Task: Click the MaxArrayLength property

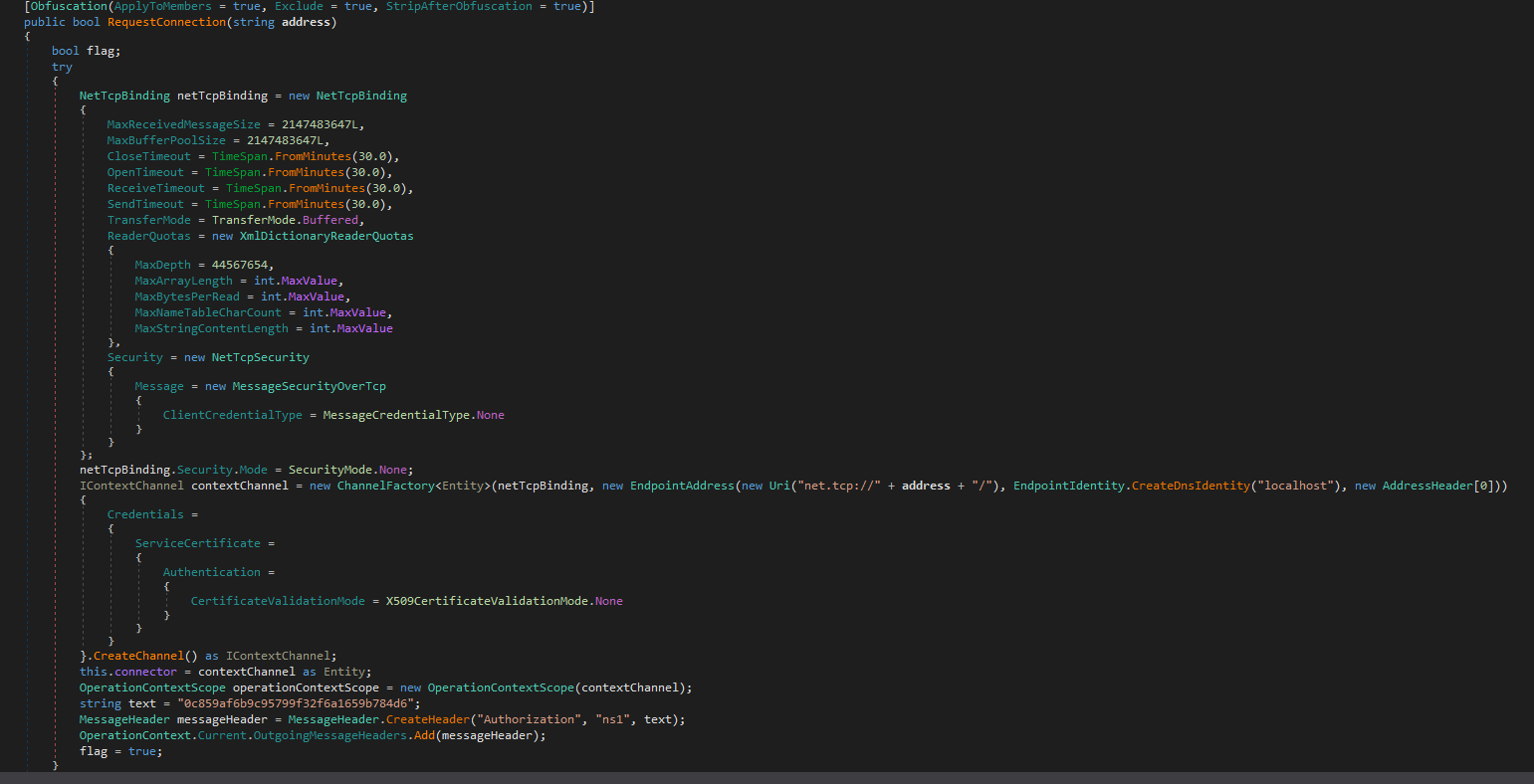Action: pos(184,281)
